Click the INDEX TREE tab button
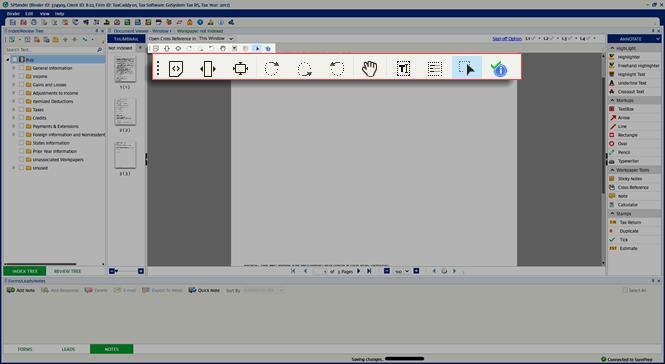This screenshot has height=364, width=665. click(25, 271)
